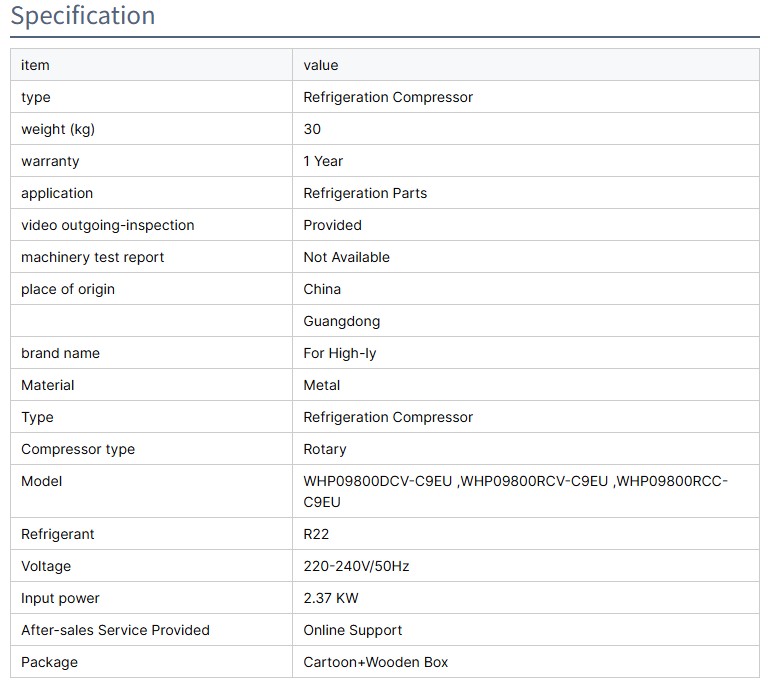Click the 'item' column header cell
This screenshot has width=768, height=684.
[35, 65]
